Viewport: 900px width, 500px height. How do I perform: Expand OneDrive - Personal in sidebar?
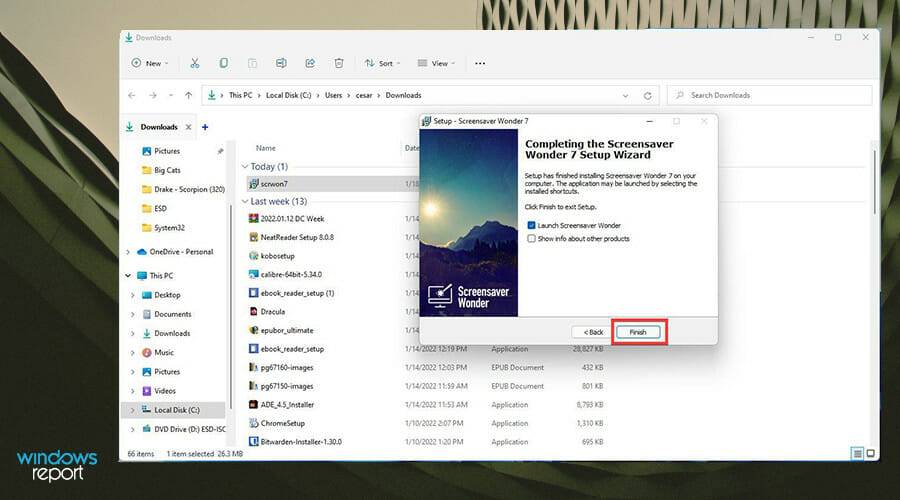(x=127, y=252)
